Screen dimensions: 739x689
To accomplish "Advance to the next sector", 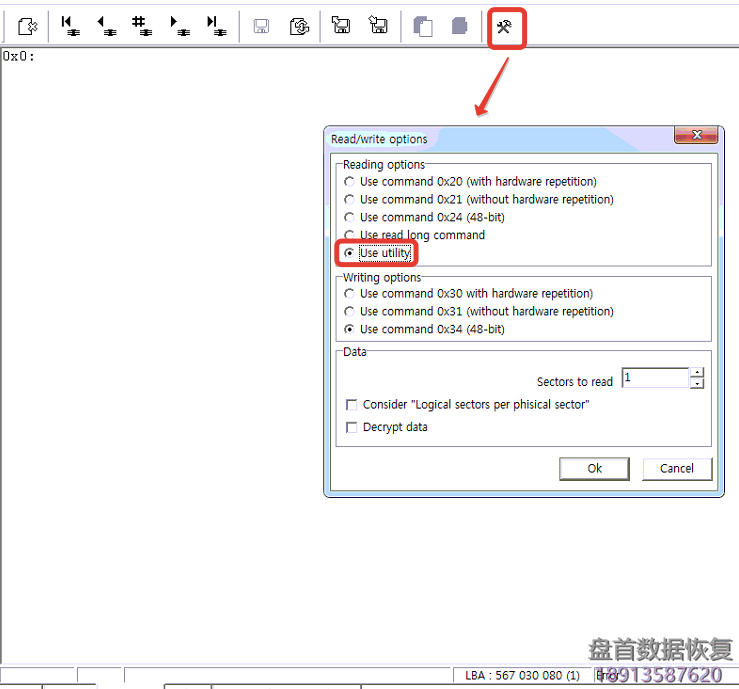I will [x=178, y=27].
